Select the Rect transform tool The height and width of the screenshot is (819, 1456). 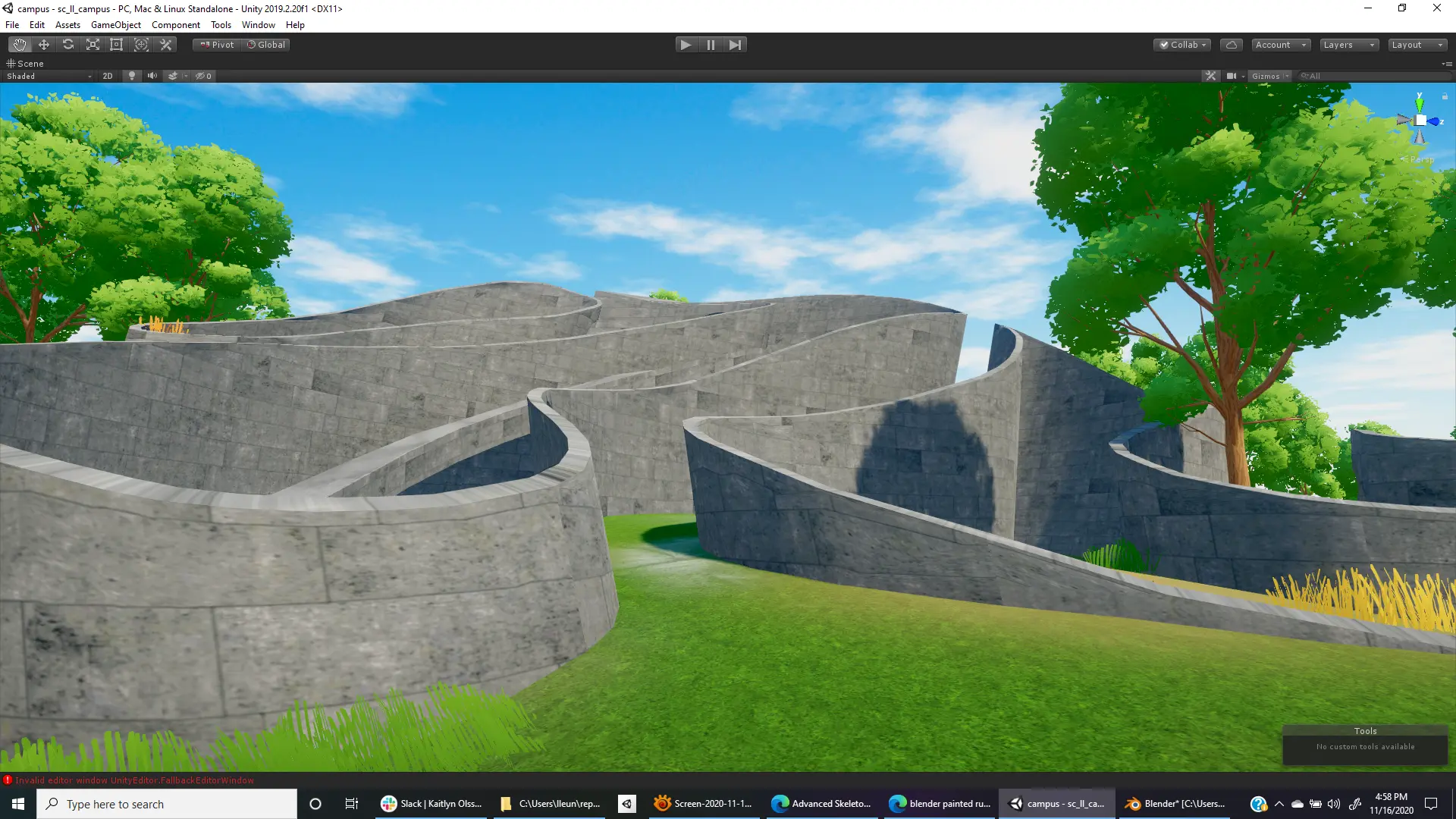coord(117,45)
